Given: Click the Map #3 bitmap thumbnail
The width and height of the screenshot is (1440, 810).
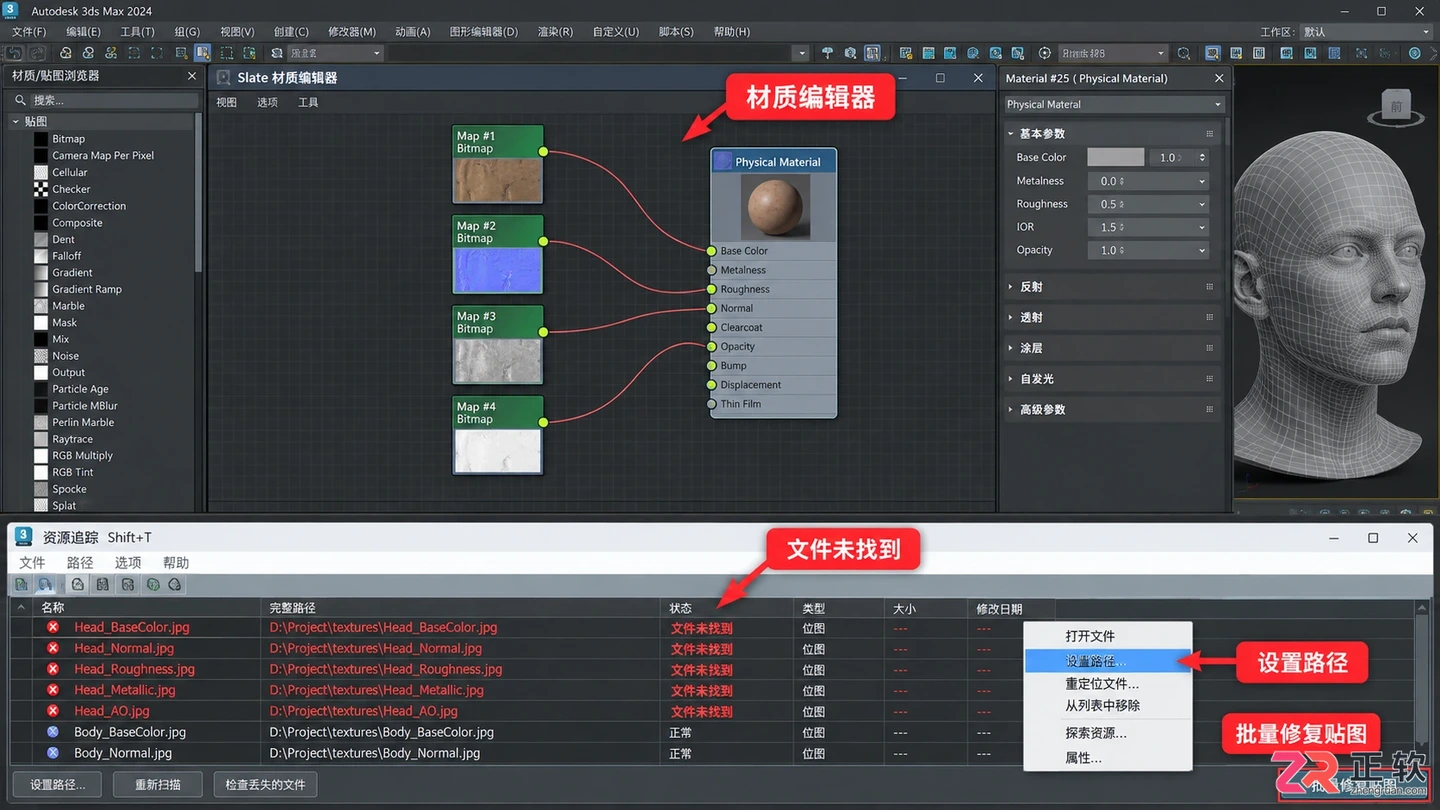Looking at the screenshot, I should [x=498, y=360].
